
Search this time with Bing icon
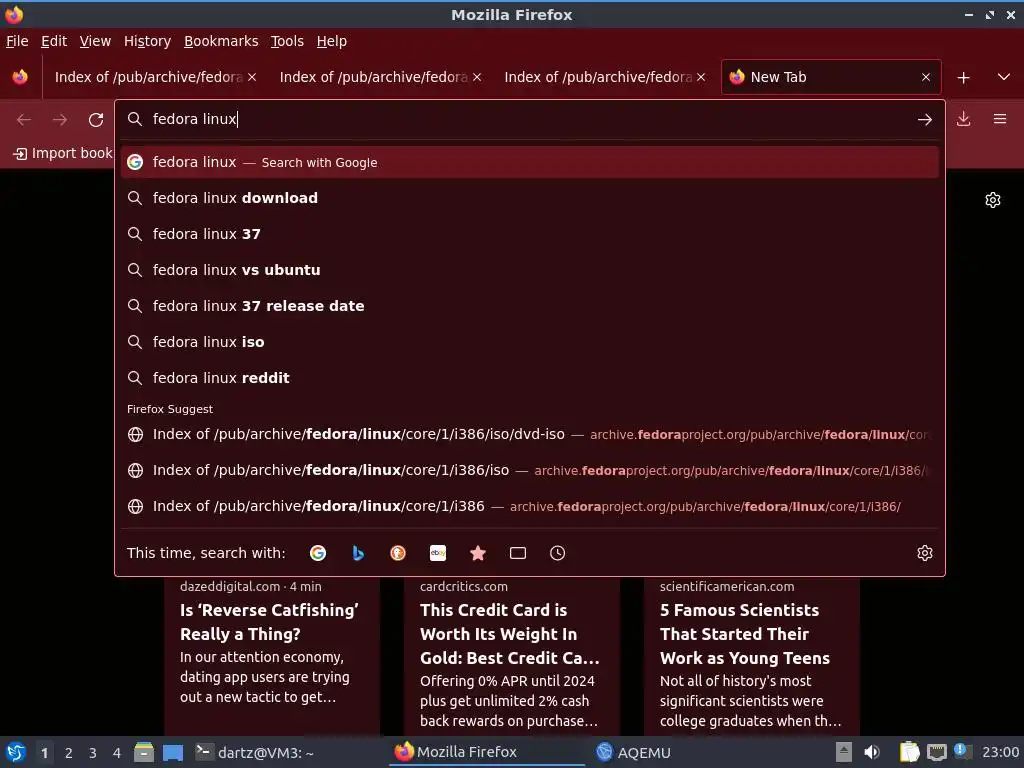(358, 553)
